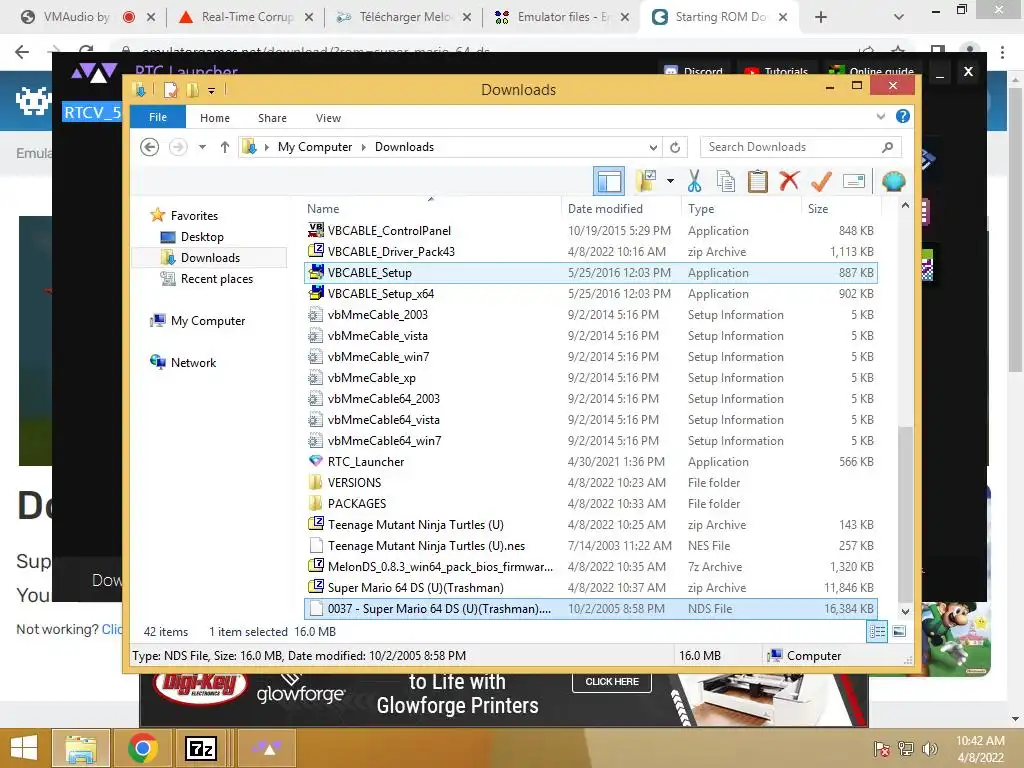This screenshot has width=1024, height=768.
Task: Open File Explorer from the taskbar
Action: 82,748
